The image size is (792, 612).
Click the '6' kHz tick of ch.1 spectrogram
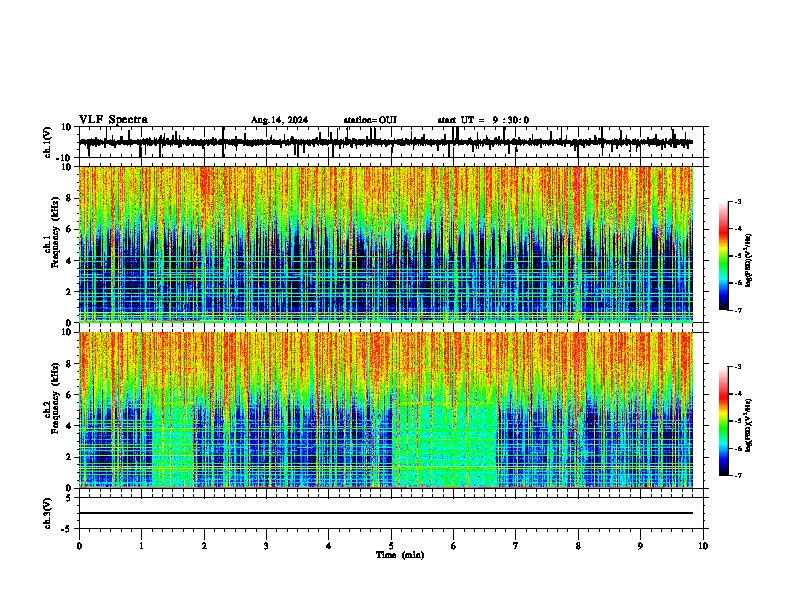[69, 229]
